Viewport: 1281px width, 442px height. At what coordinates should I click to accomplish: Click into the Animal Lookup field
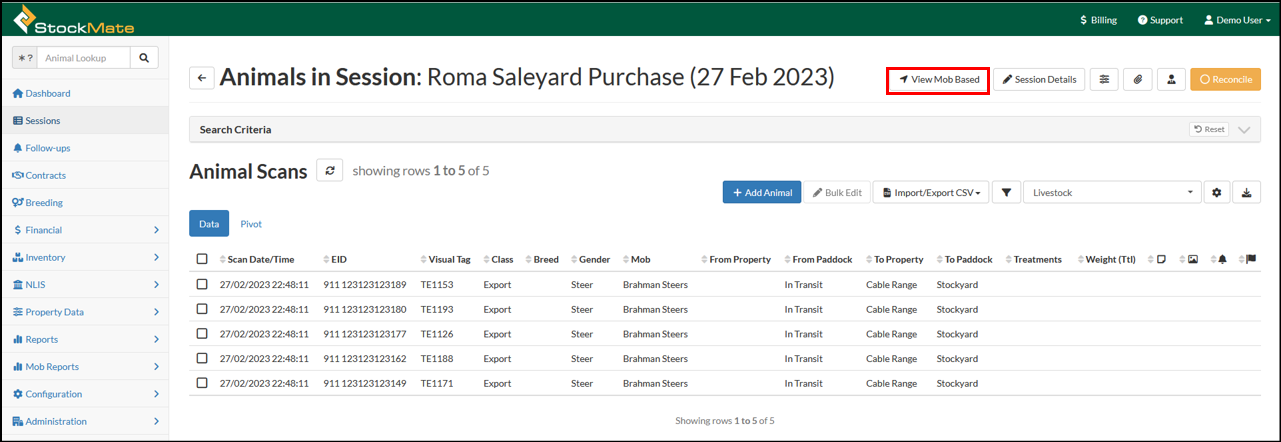pos(84,59)
